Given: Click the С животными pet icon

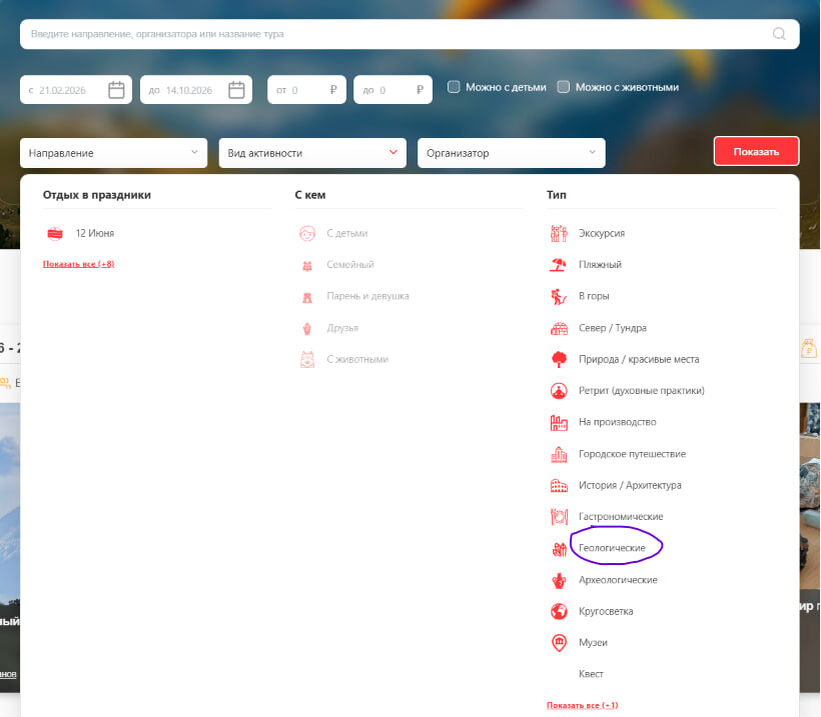Looking at the screenshot, I should [307, 359].
